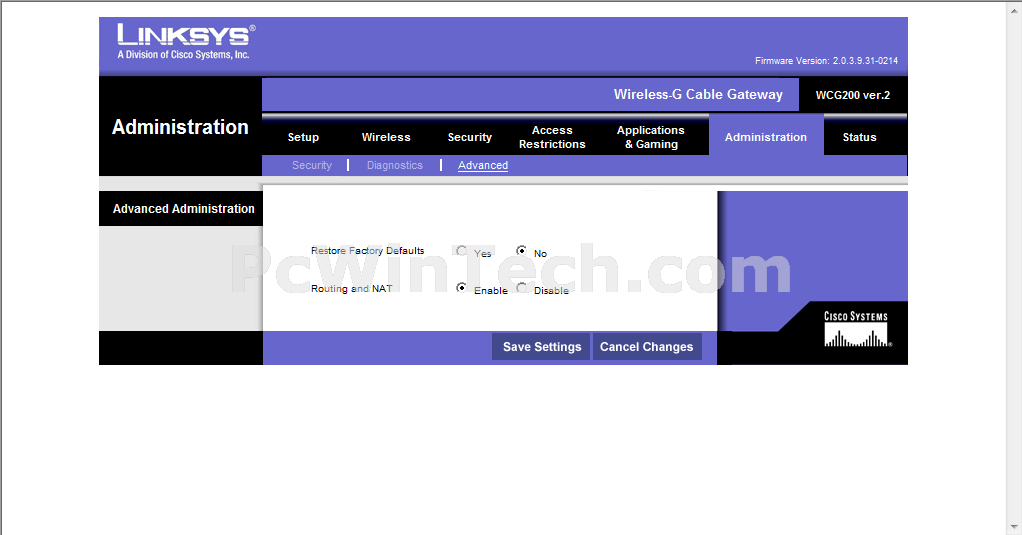Open the Advanced sub-tab
Screen dimensions: 1022x535
coord(483,166)
